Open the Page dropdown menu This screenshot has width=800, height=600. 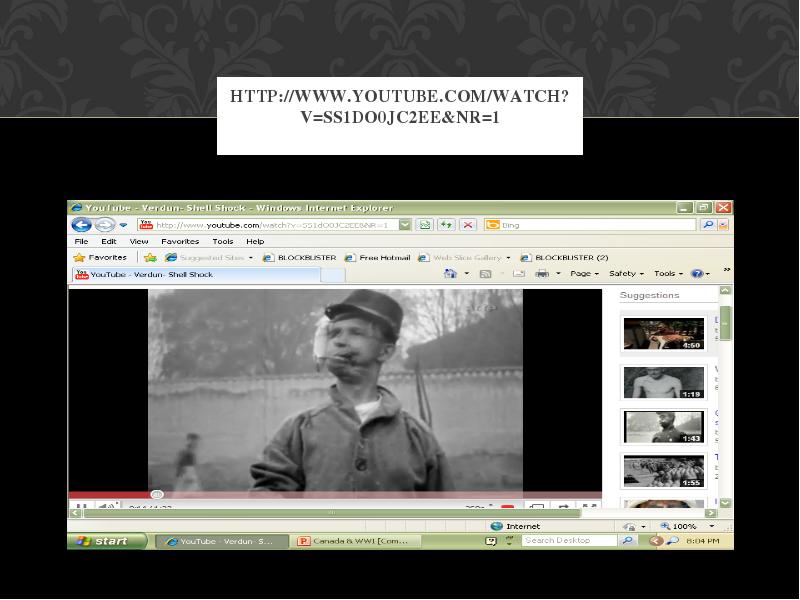584,274
